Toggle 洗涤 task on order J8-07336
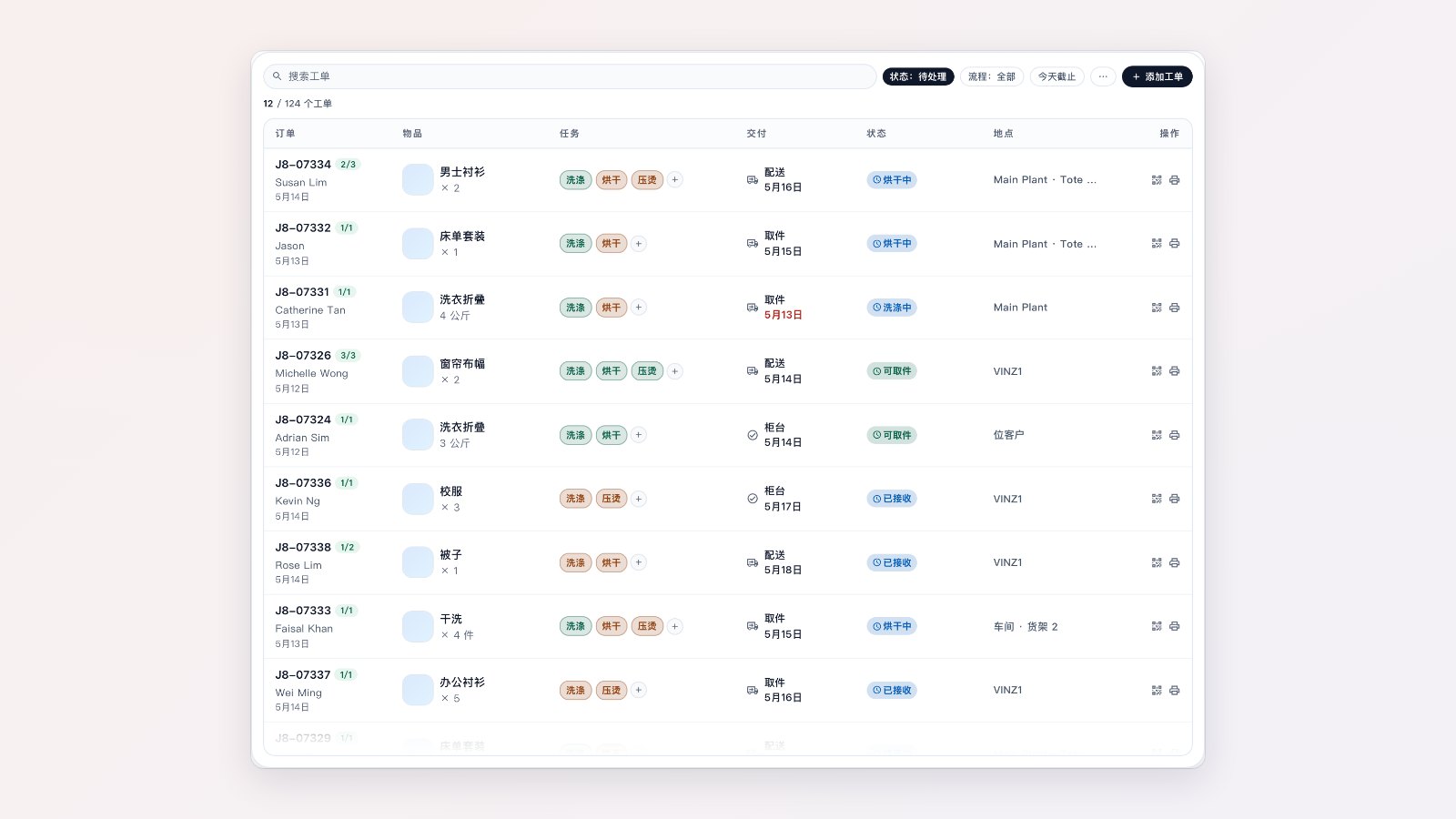The width and height of the screenshot is (1456, 819). pos(576,499)
